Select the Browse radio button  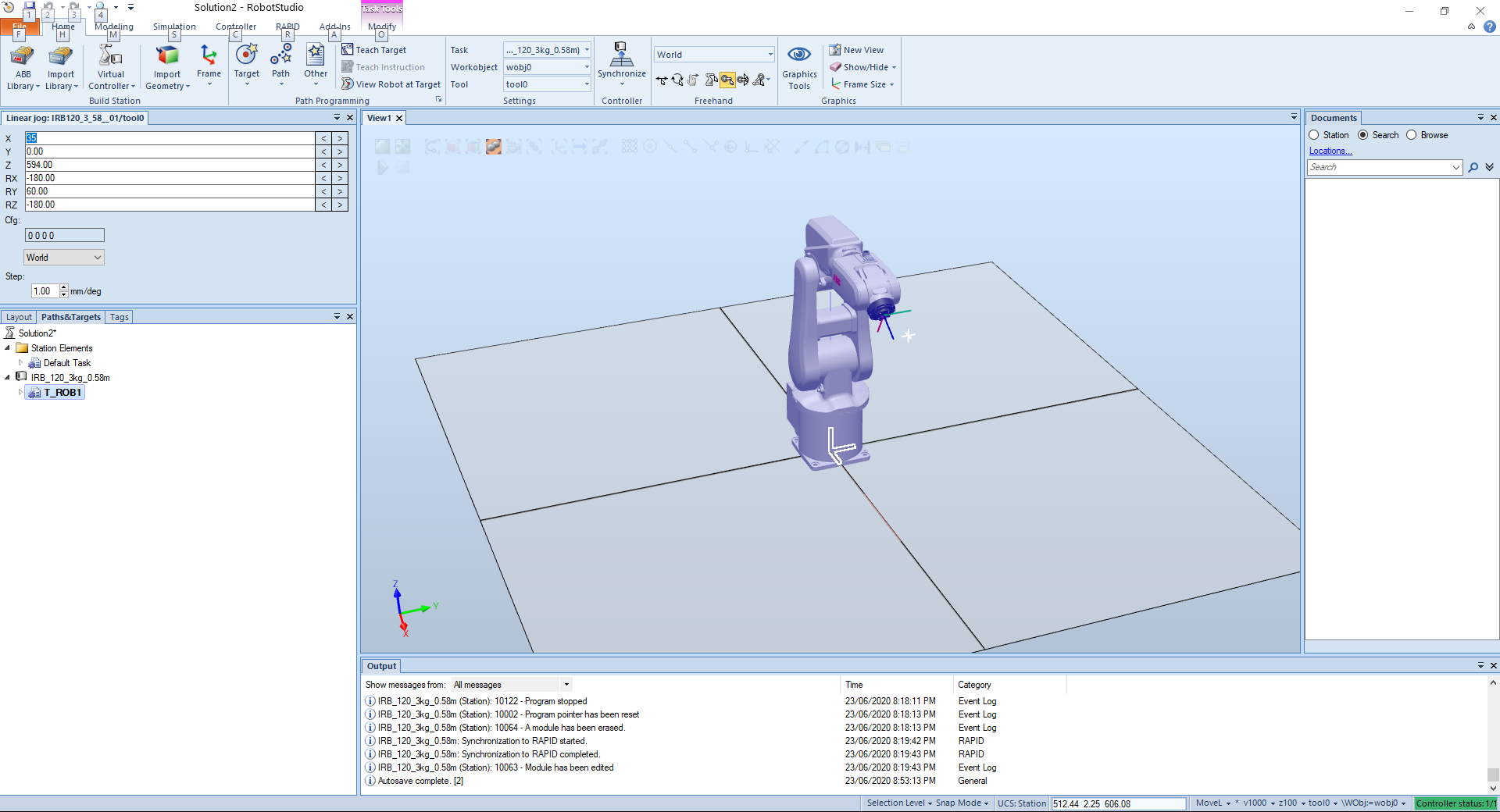(1412, 135)
